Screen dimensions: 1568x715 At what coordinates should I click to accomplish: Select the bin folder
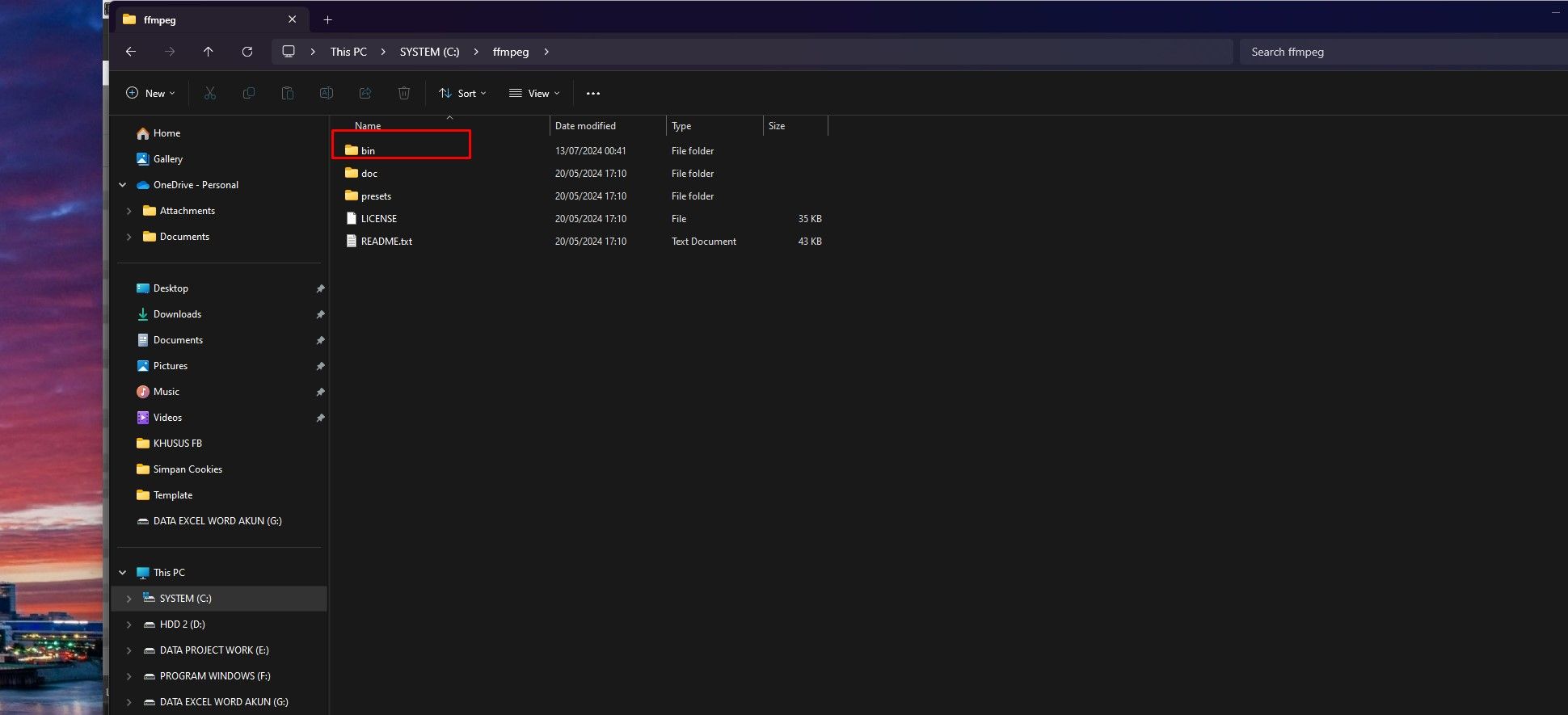tap(368, 151)
